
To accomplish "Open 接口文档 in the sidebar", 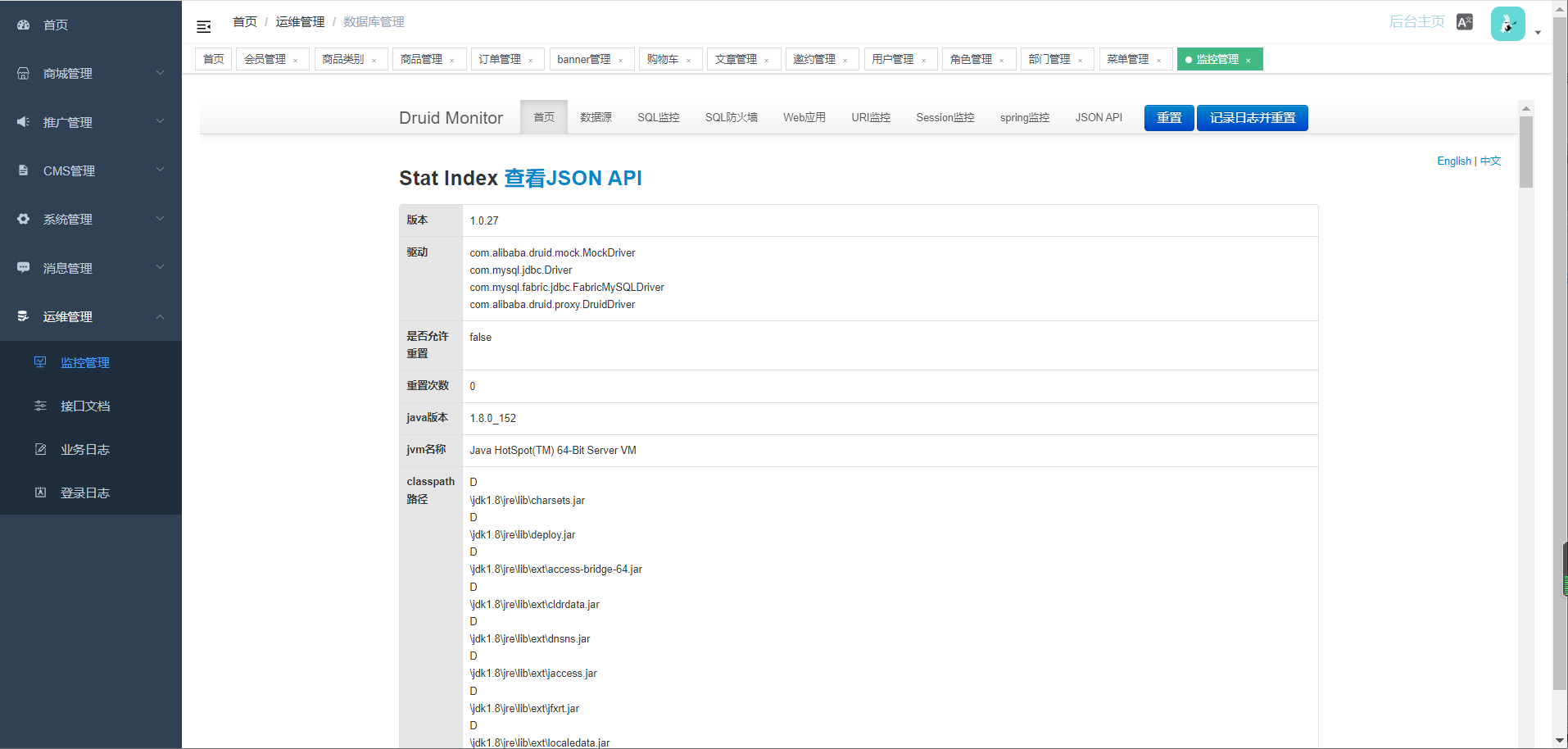I will 91,406.
